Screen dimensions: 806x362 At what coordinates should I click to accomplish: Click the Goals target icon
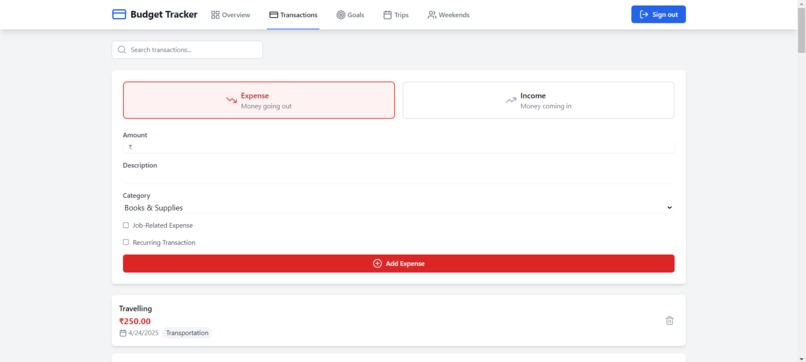341,15
